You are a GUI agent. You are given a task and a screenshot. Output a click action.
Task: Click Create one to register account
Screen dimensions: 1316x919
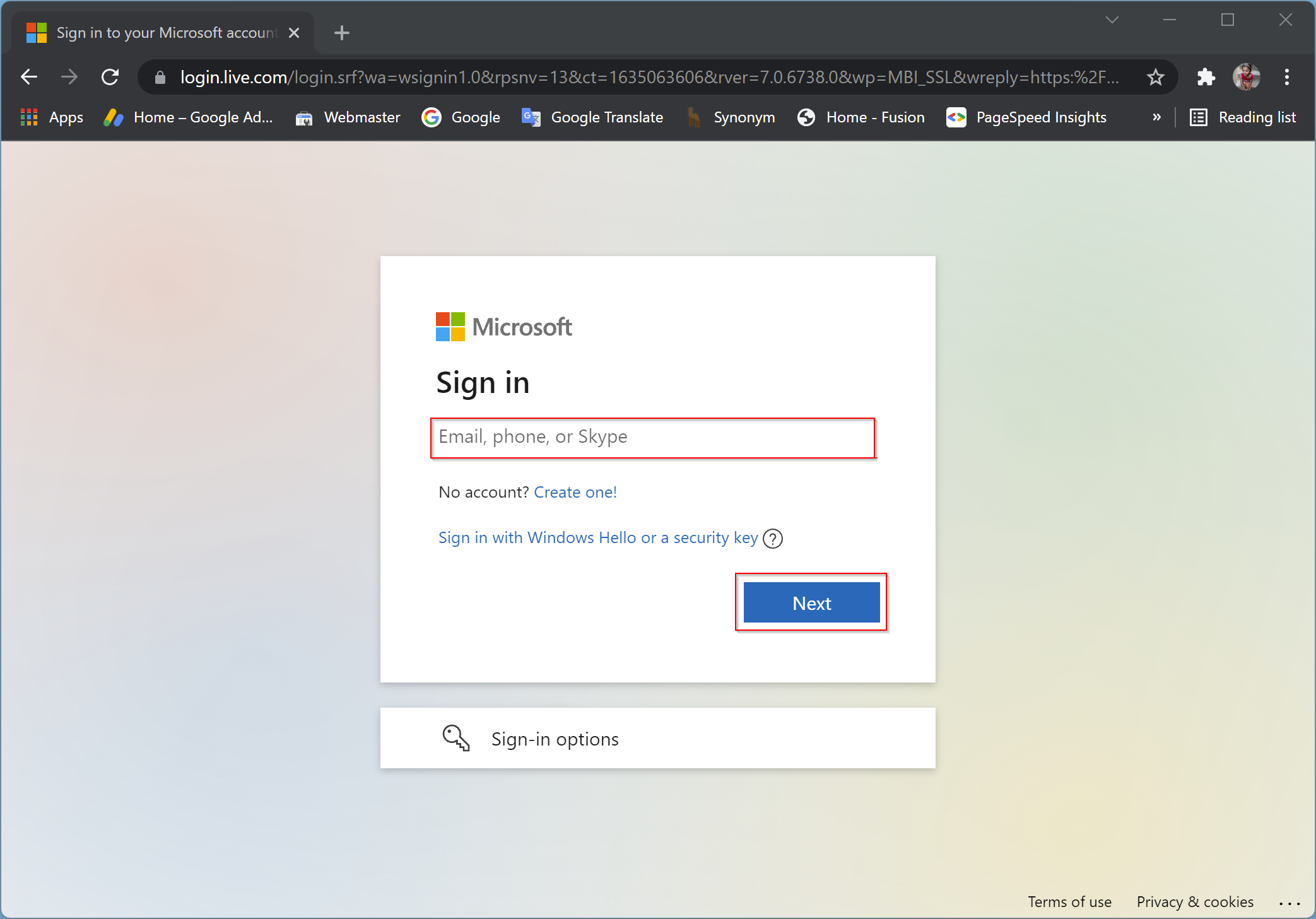tap(576, 491)
